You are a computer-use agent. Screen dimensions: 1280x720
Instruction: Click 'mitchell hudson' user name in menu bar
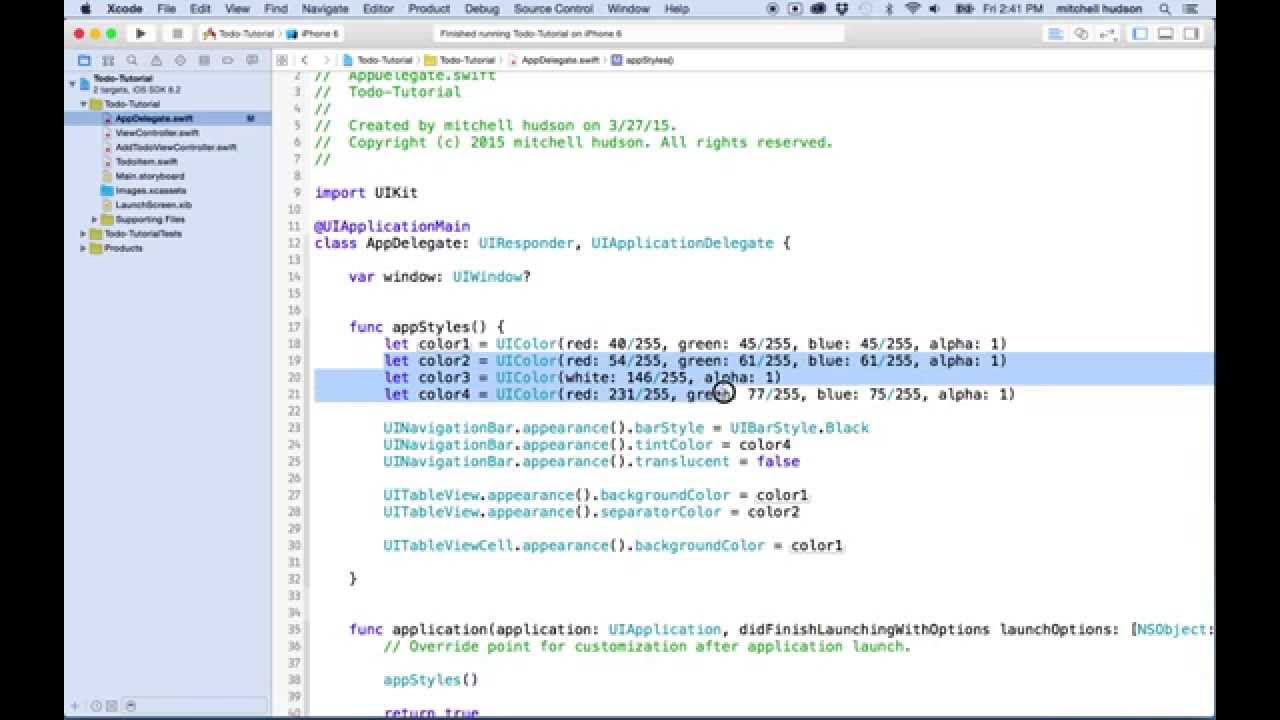coord(1101,9)
